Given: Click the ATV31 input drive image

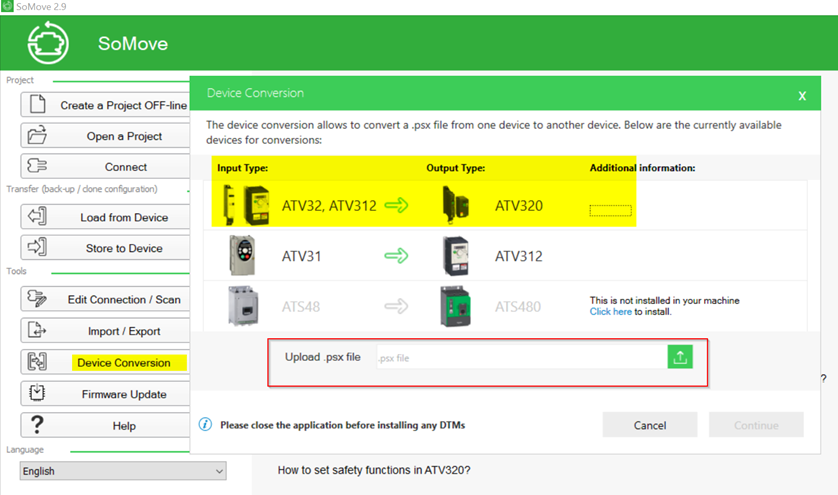Looking at the screenshot, I should click(242, 256).
